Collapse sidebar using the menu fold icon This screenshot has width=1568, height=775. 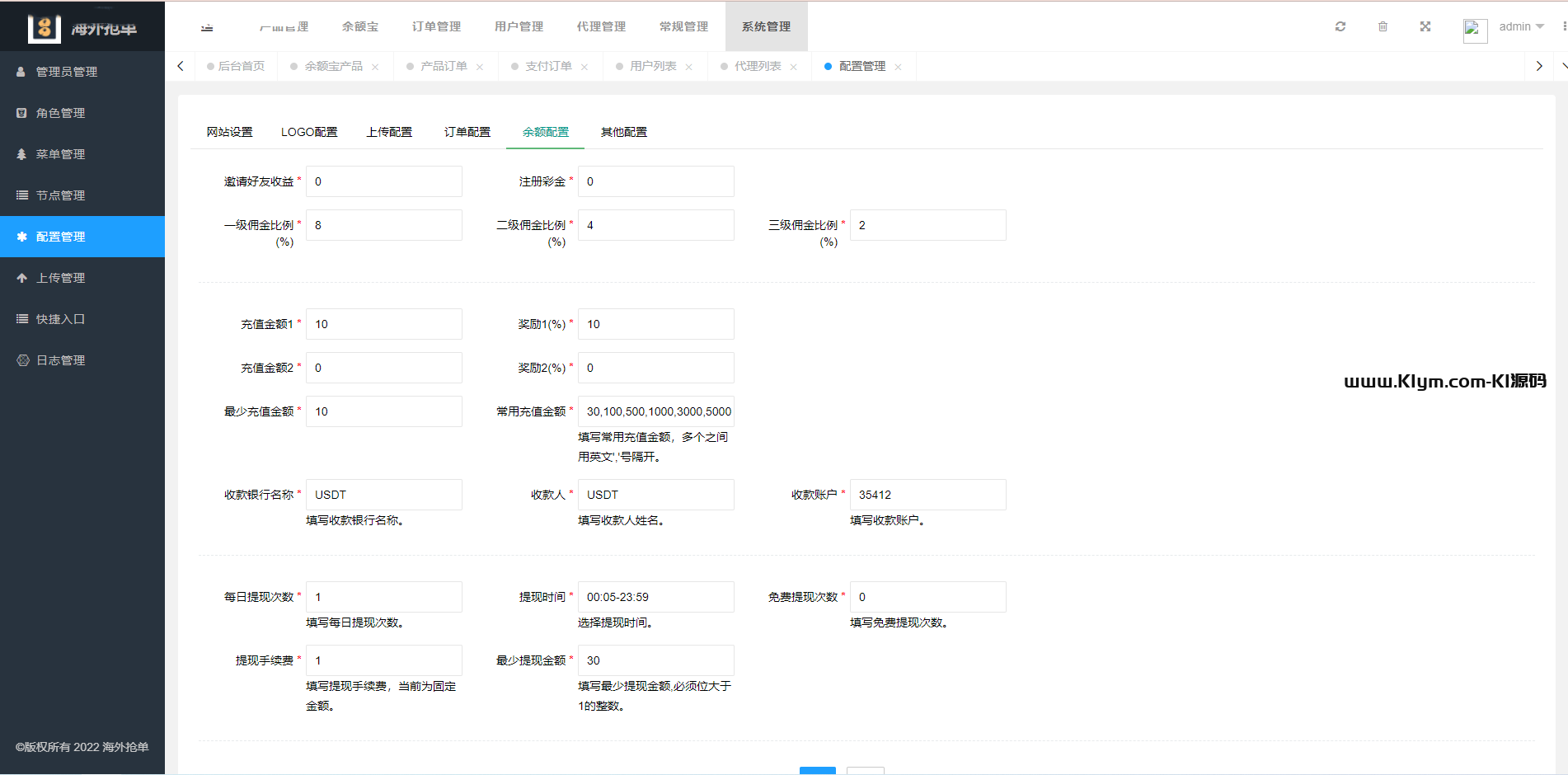click(207, 27)
